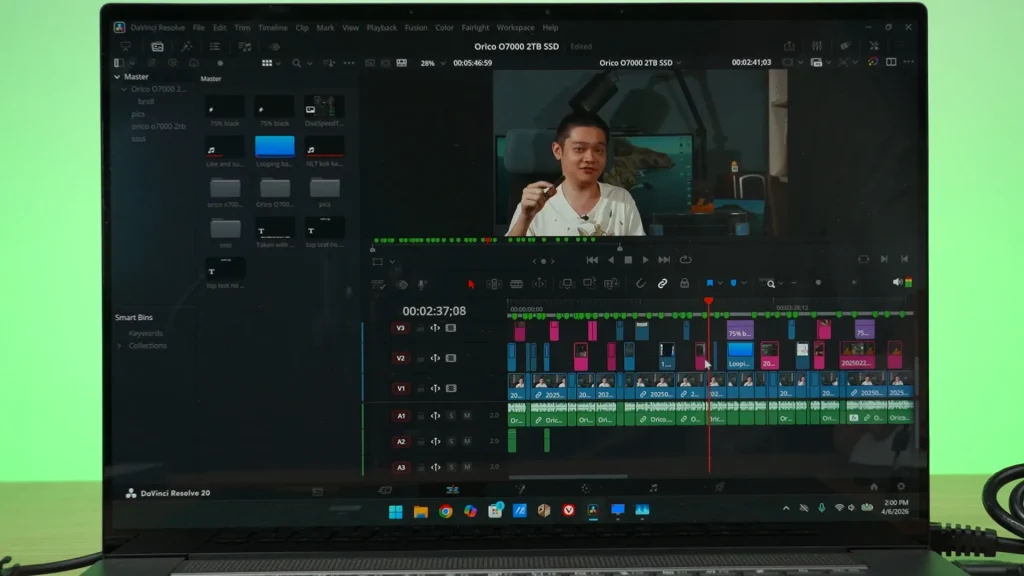Viewport: 1024px width, 576px height.
Task: Open the Project Settings gear icon
Action: click(x=901, y=487)
